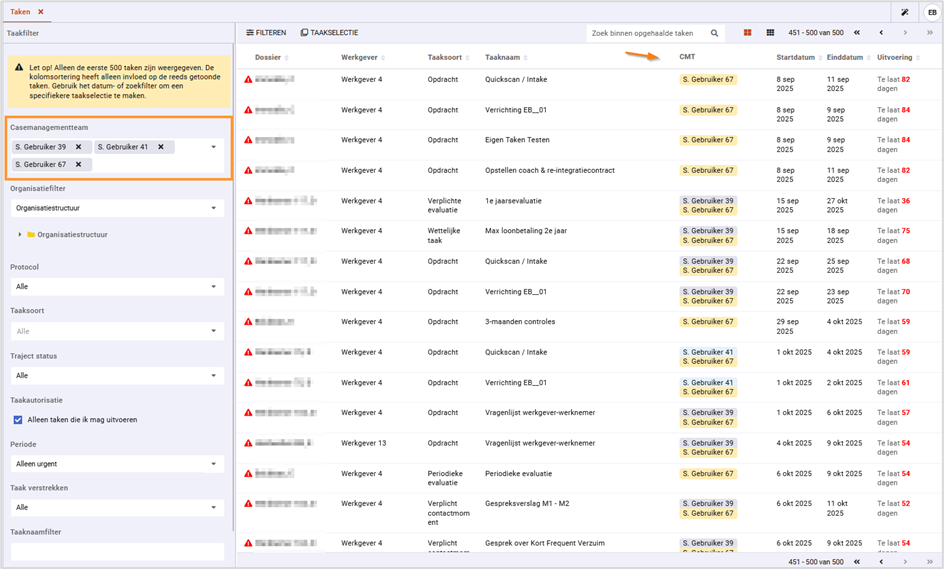944x569 pixels.
Task: Click the CMT column header
Action: click(687, 57)
